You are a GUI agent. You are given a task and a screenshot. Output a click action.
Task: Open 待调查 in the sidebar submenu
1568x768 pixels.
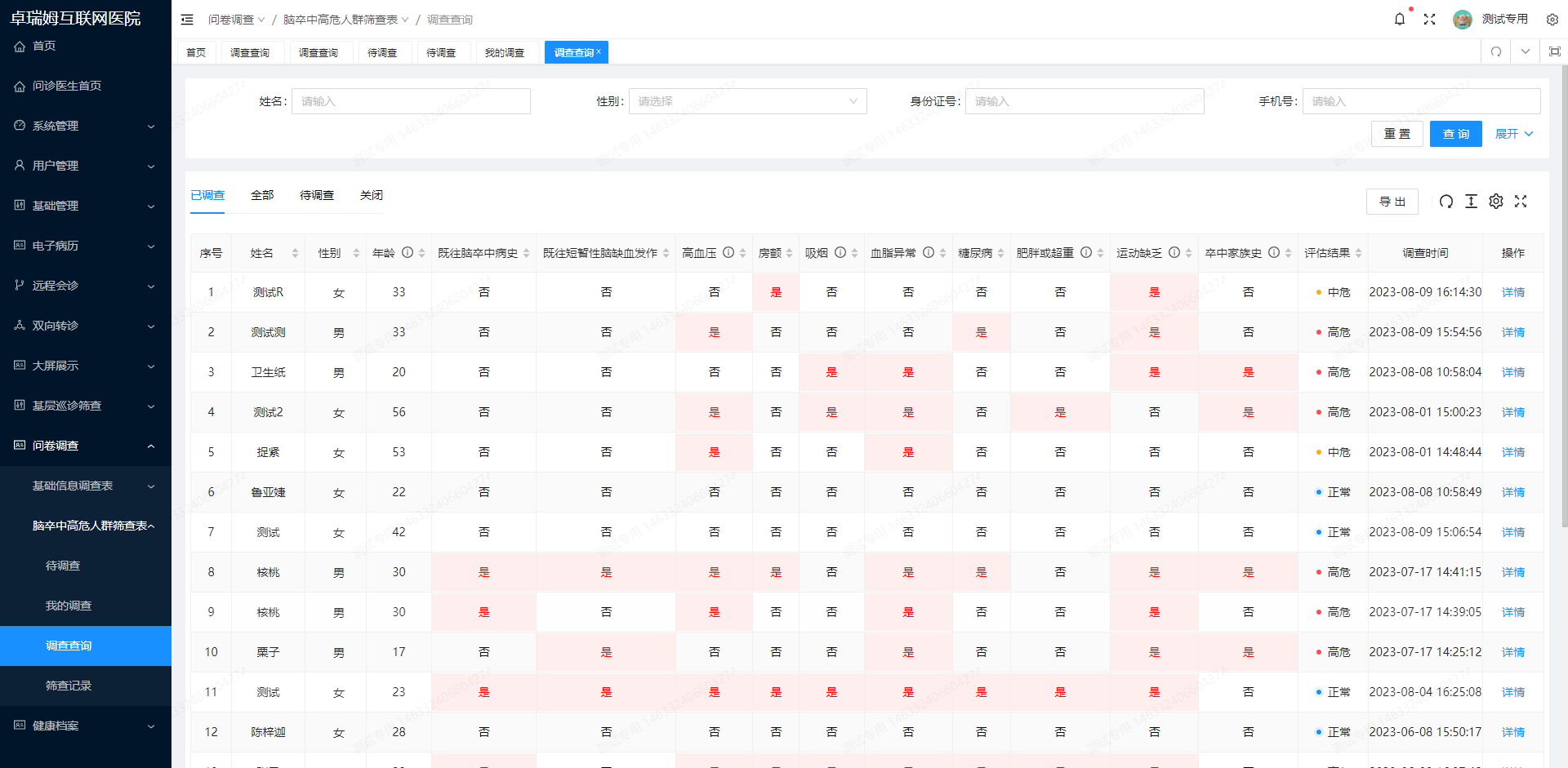click(x=86, y=566)
